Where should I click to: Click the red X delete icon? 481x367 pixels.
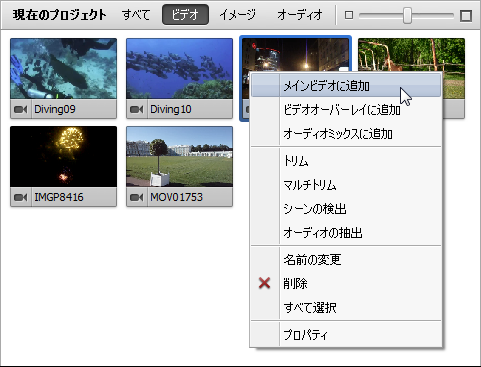264,283
